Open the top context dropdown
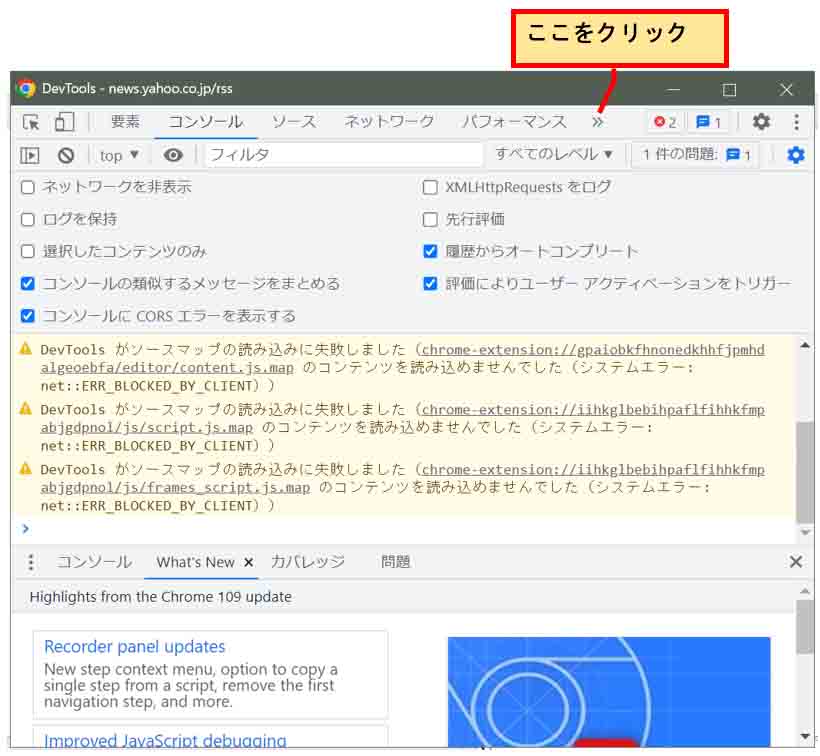Screen dimensions: 820x756 click(119, 155)
